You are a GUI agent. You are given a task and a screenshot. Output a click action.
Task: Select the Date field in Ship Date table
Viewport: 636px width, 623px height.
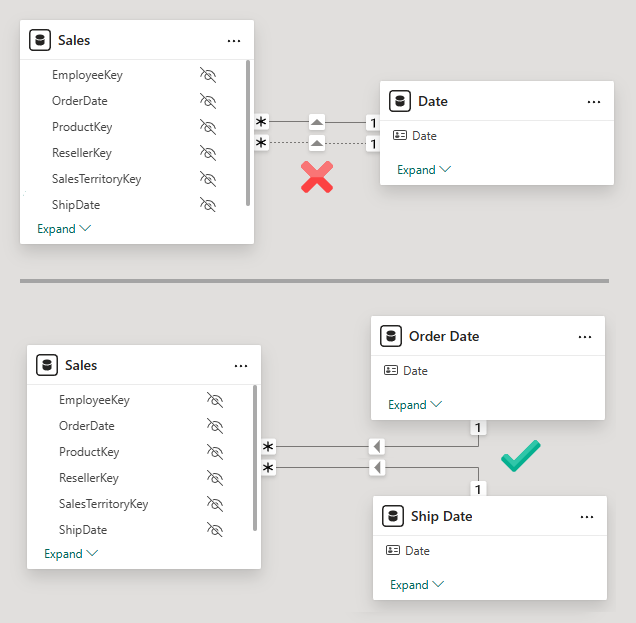[417, 550]
